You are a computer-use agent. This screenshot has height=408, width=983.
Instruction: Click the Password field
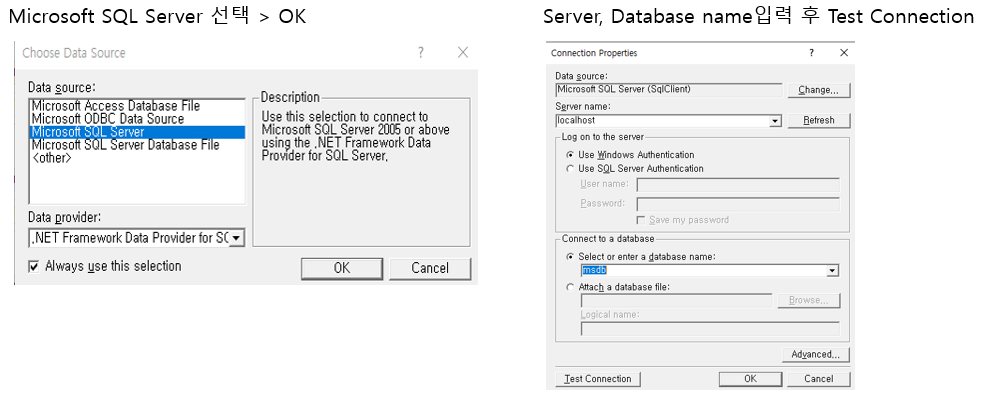coord(738,204)
